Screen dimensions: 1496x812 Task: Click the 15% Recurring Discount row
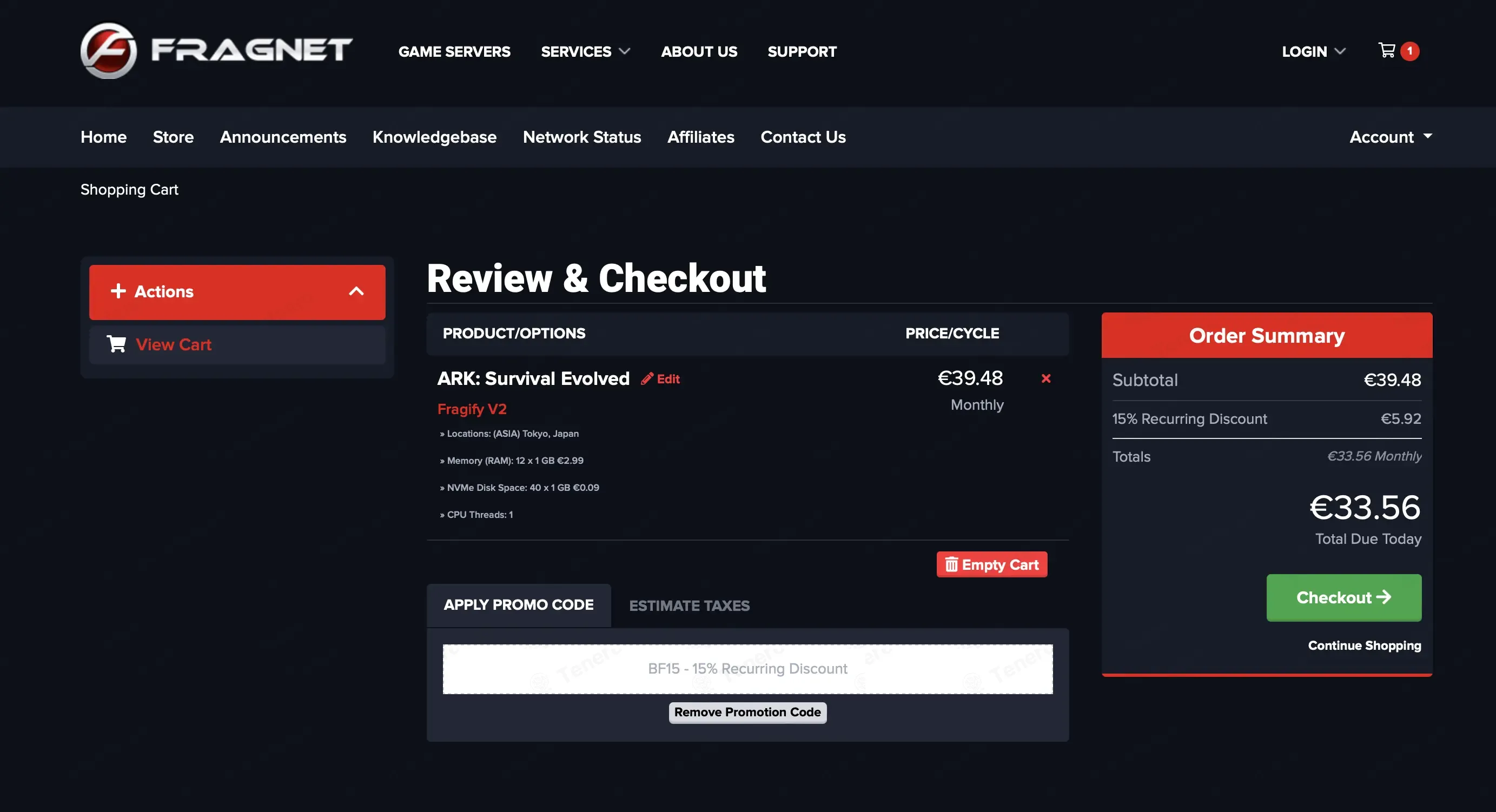[x=1266, y=419]
